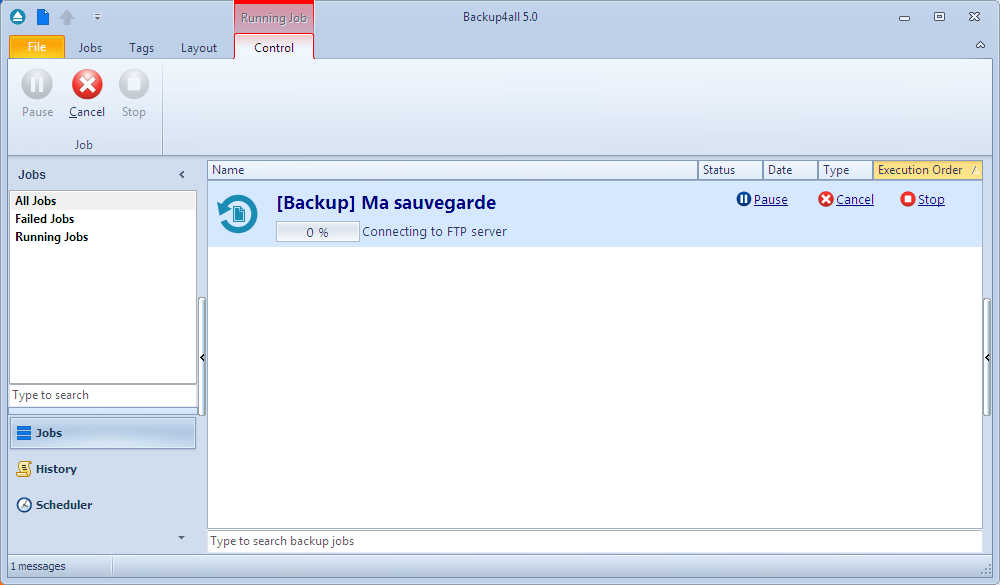Click the 1 messages status bar entry

pyautogui.click(x=38, y=566)
